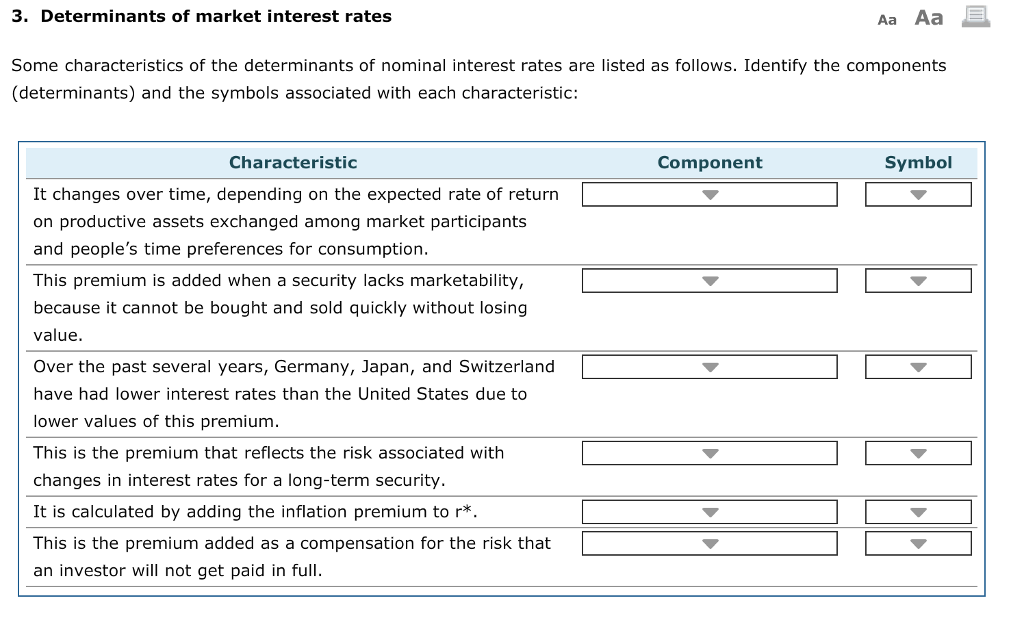Open the Symbol dropdown in the Germany, Japan, Switzerland row
Viewport: 1024px width, 620px height.
point(917,366)
